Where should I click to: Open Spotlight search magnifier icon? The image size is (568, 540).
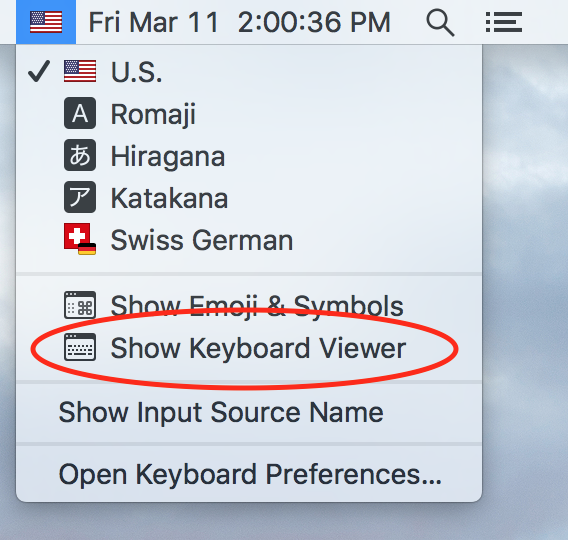pyautogui.click(x=440, y=23)
